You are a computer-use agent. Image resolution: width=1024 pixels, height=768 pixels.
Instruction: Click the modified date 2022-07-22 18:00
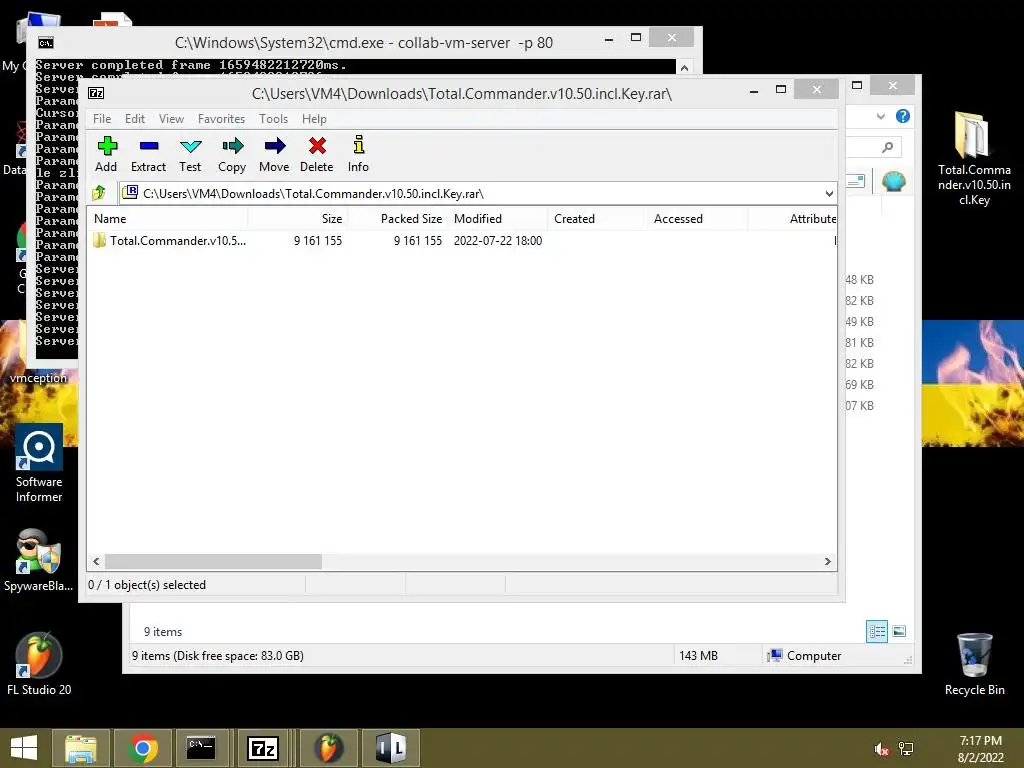[498, 240]
